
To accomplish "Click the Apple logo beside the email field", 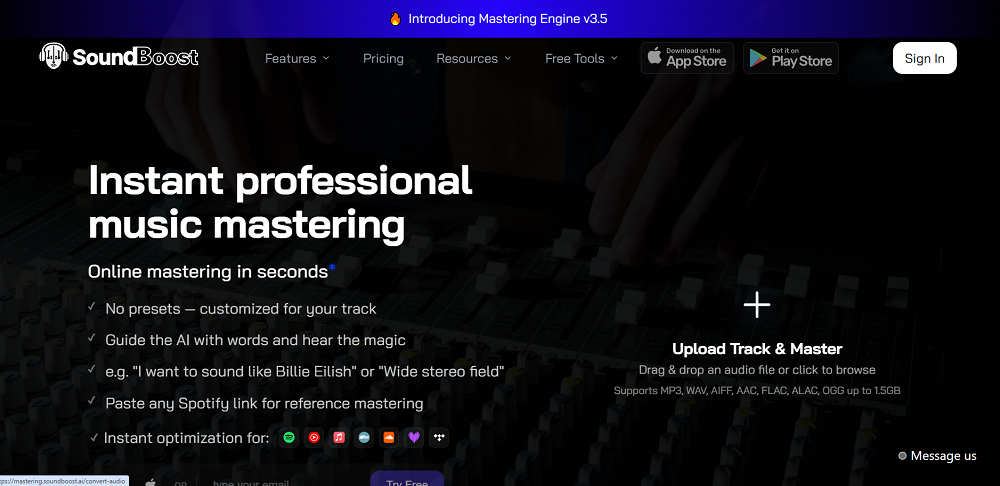I will pos(151,482).
